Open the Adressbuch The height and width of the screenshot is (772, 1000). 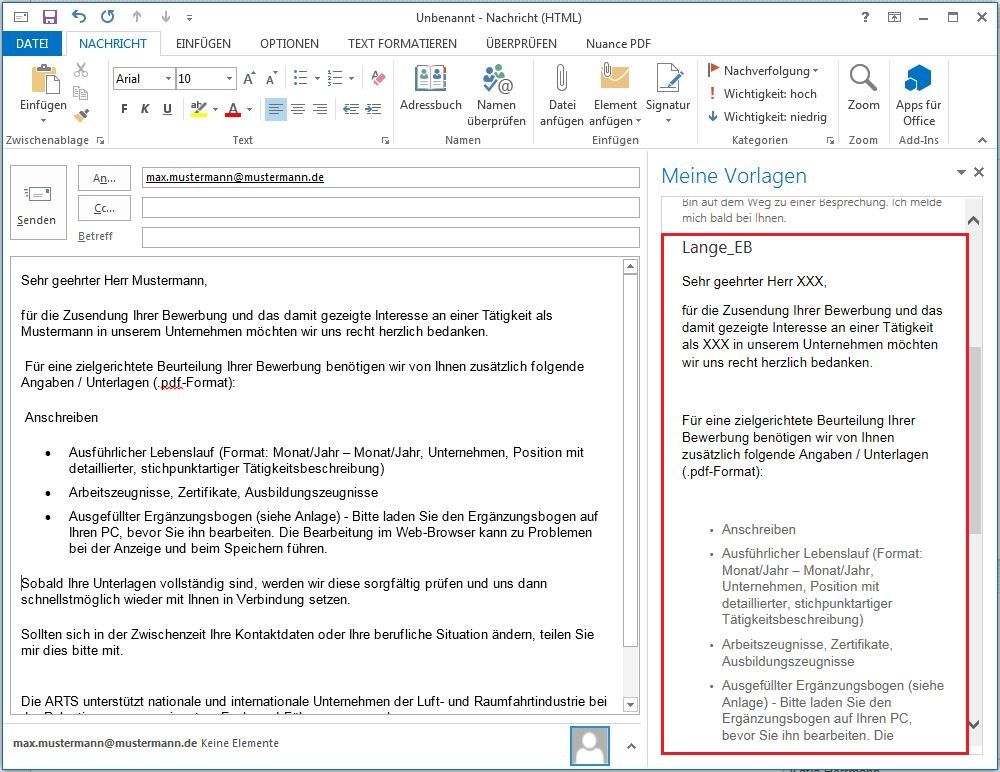(x=430, y=89)
